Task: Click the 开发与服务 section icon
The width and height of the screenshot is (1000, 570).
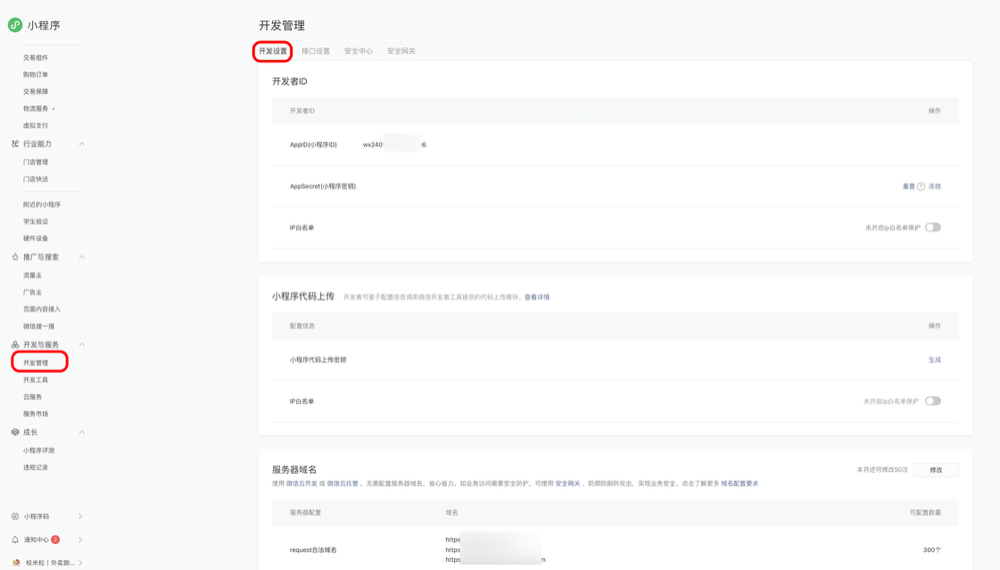Action: click(x=14, y=344)
